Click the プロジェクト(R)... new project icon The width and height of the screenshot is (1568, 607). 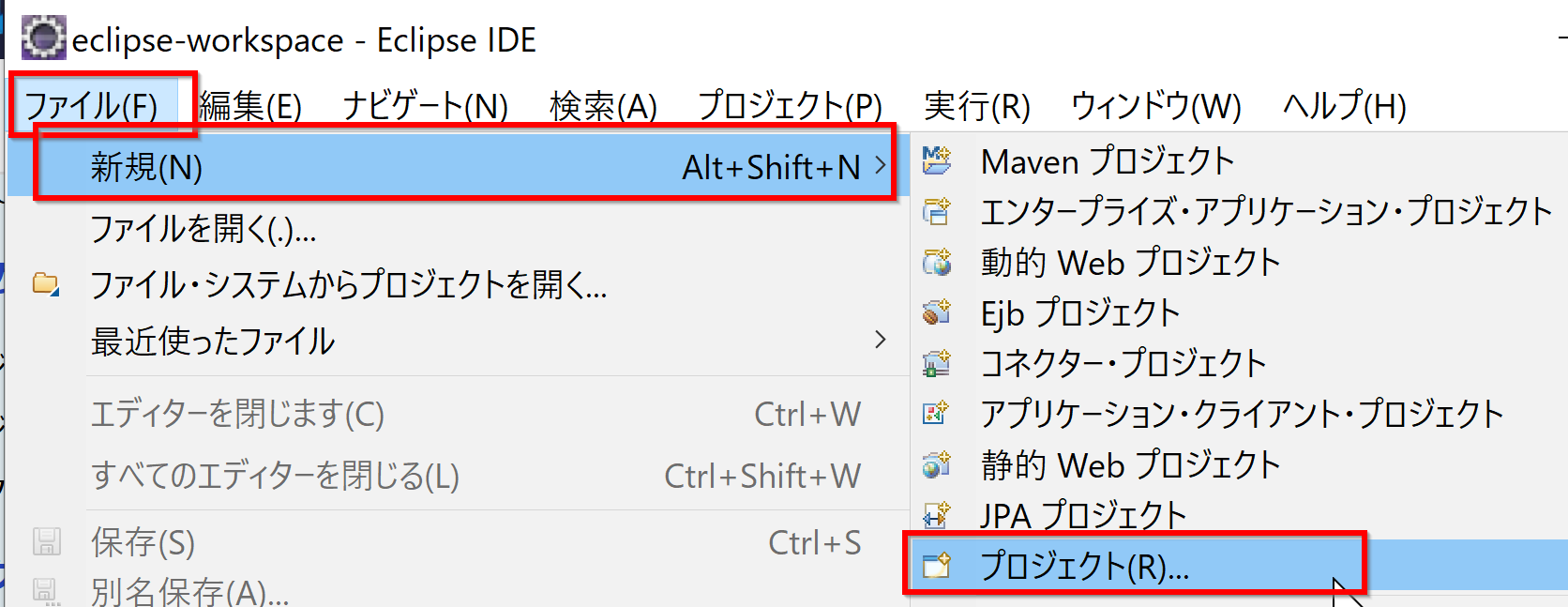[936, 566]
